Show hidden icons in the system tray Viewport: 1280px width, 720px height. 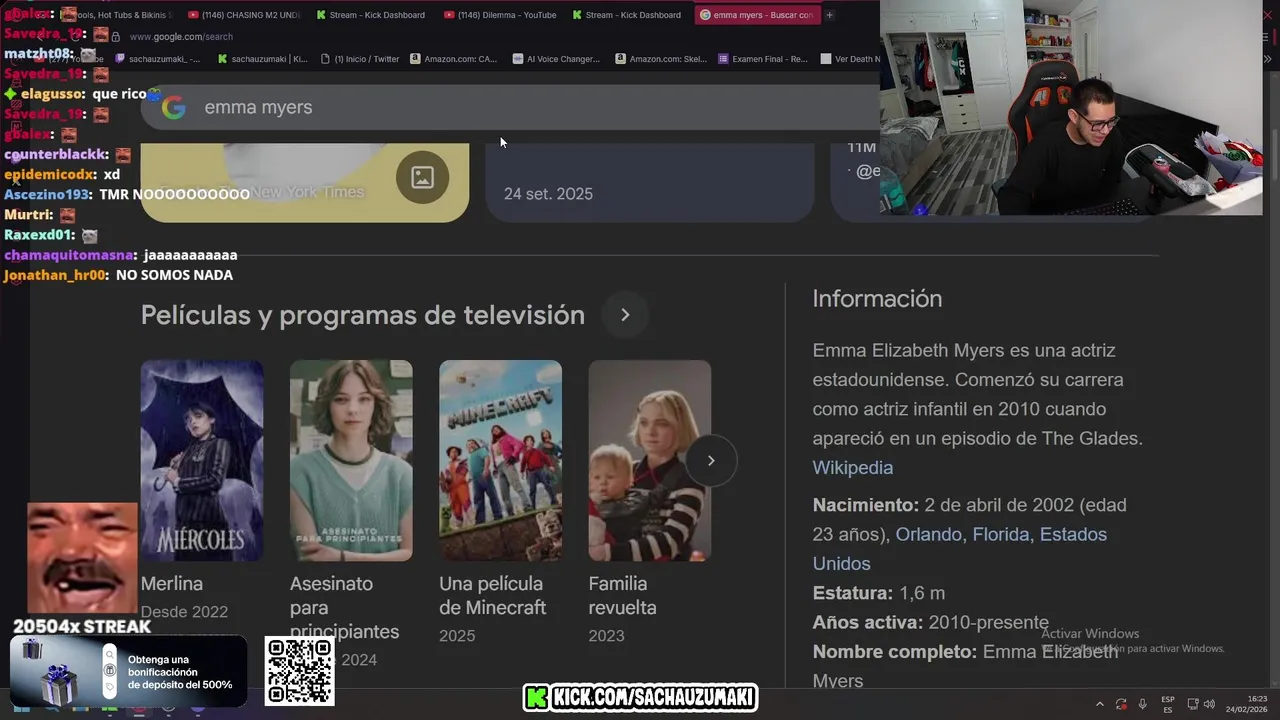1100,704
